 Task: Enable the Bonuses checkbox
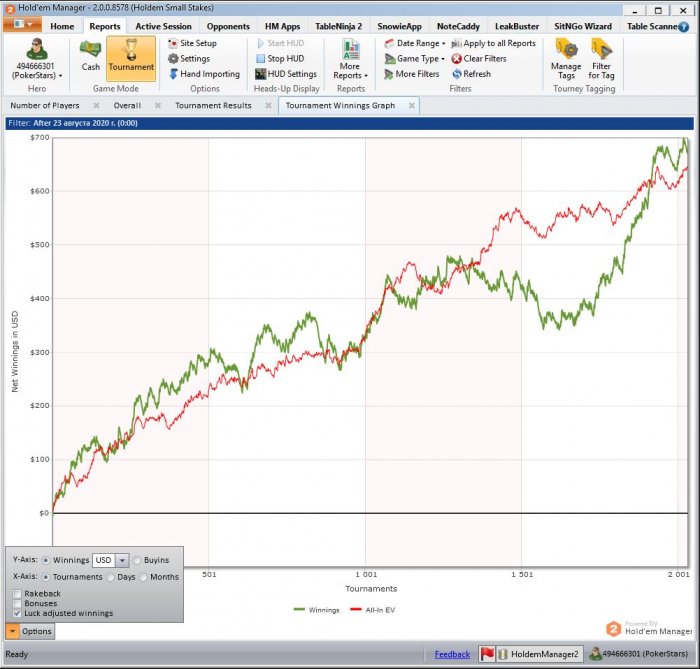[17, 603]
